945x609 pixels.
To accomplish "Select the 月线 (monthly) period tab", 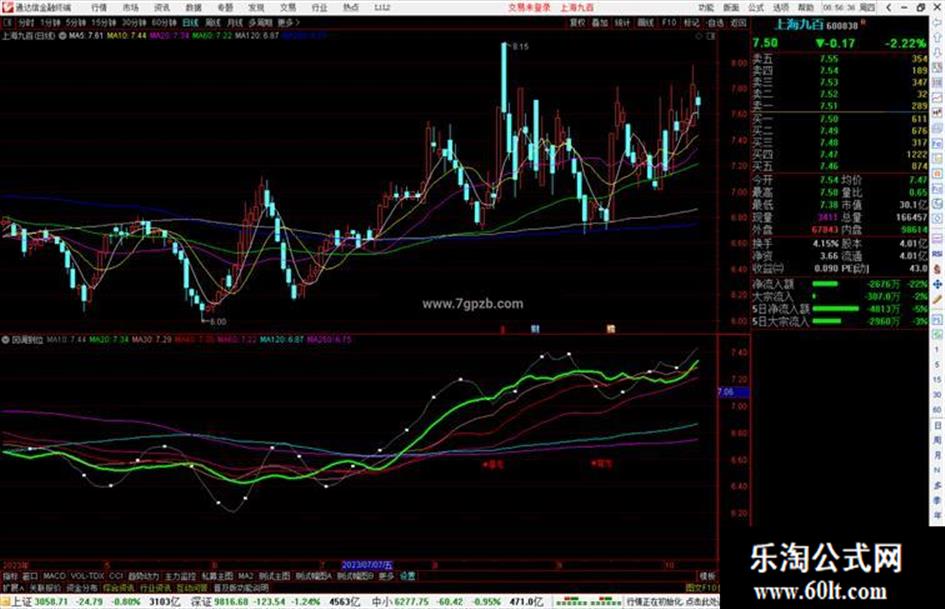I will click(234, 23).
